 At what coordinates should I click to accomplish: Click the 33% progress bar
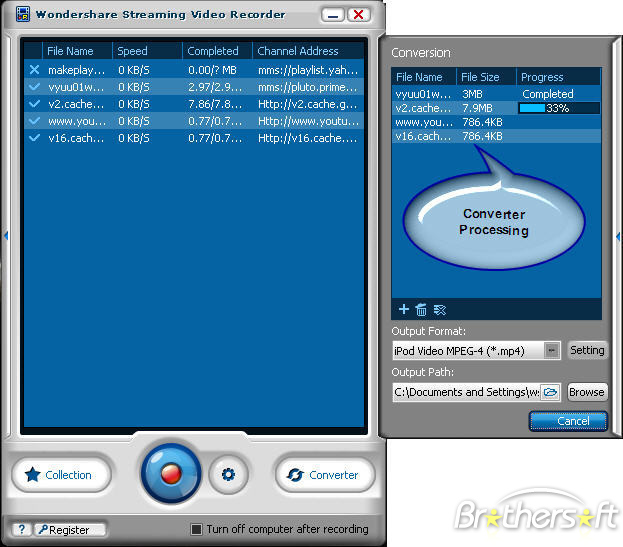[559, 108]
